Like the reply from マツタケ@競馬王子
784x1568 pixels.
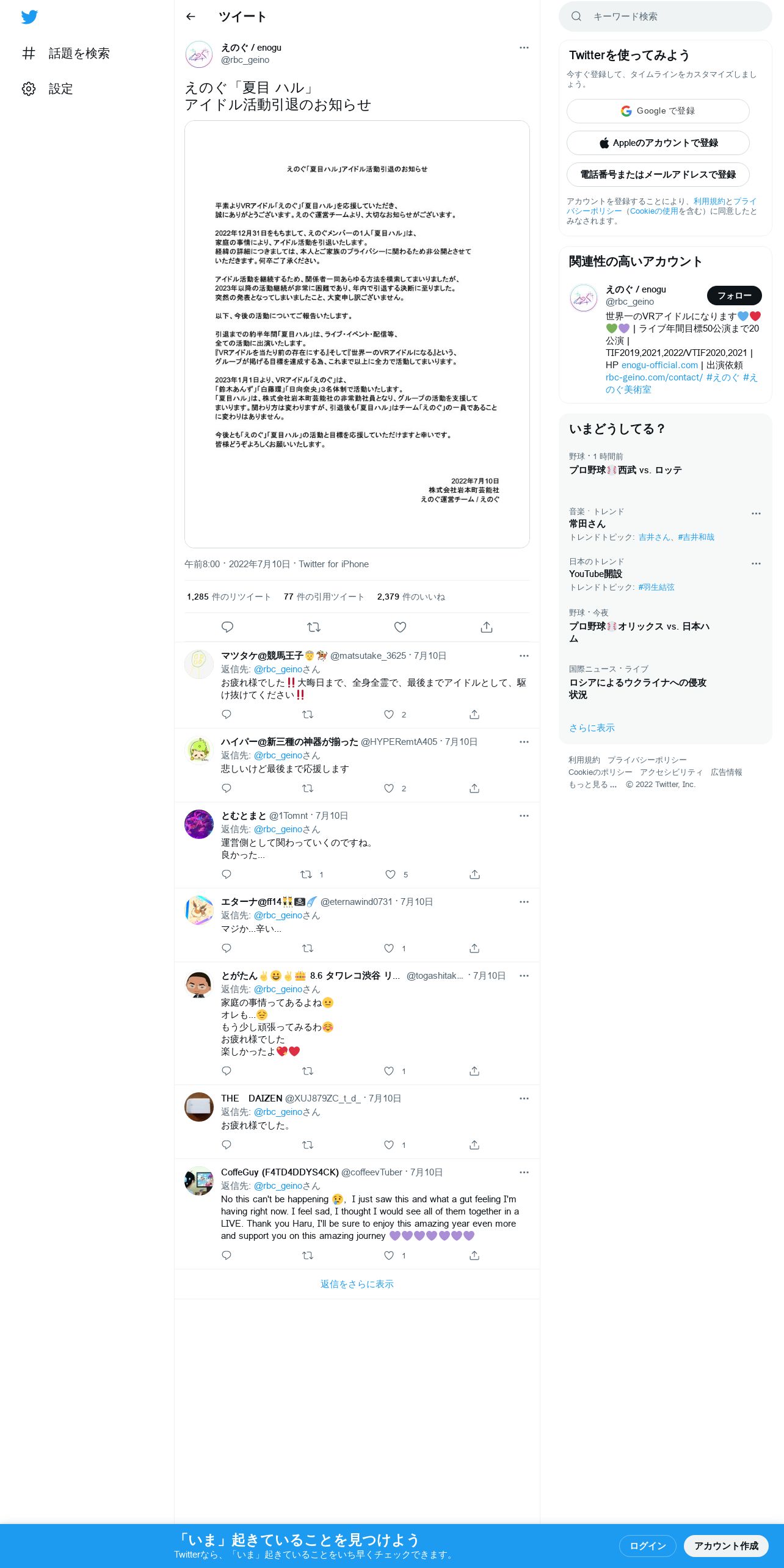click(x=389, y=714)
